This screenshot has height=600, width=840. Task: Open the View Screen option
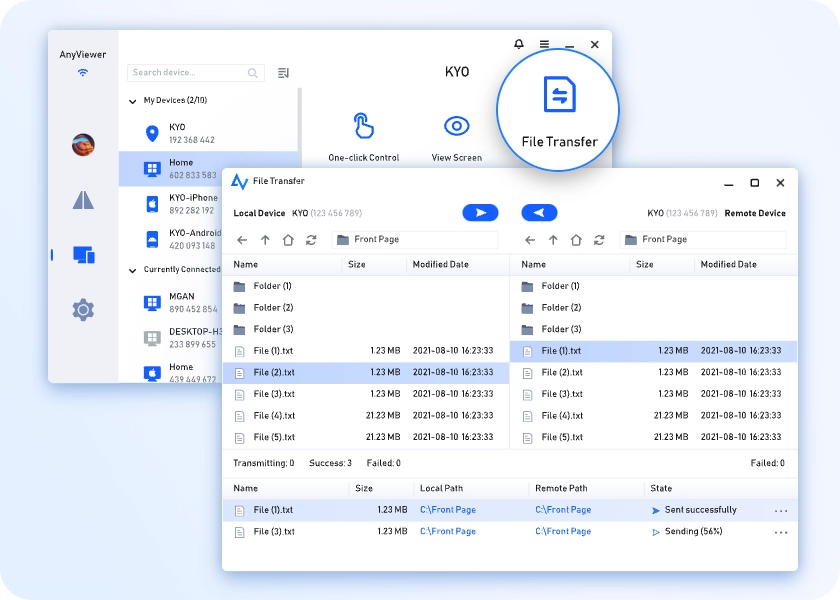click(456, 127)
